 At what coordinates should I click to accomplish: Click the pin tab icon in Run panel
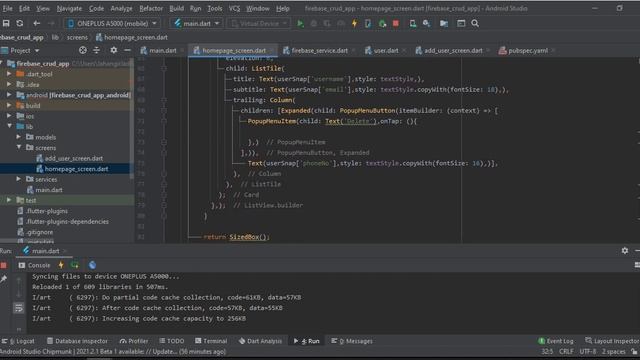coord(4,280)
